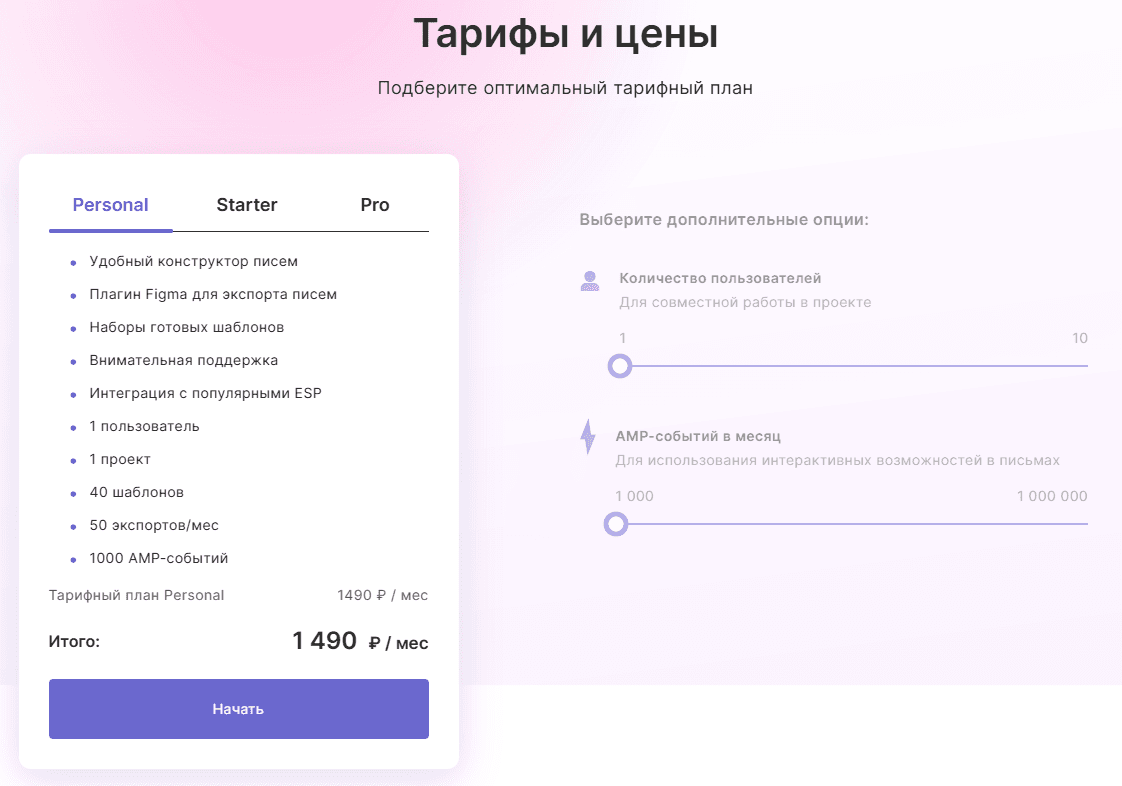Click the 10 users maximum label
This screenshot has height=786, width=1122.
click(1080, 338)
